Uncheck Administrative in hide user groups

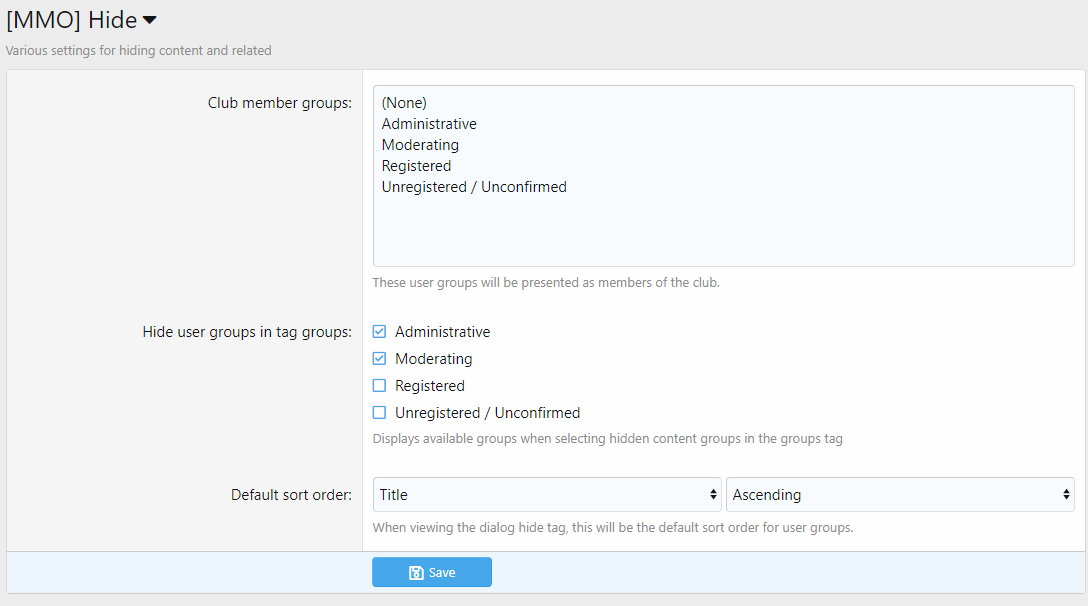tap(379, 332)
